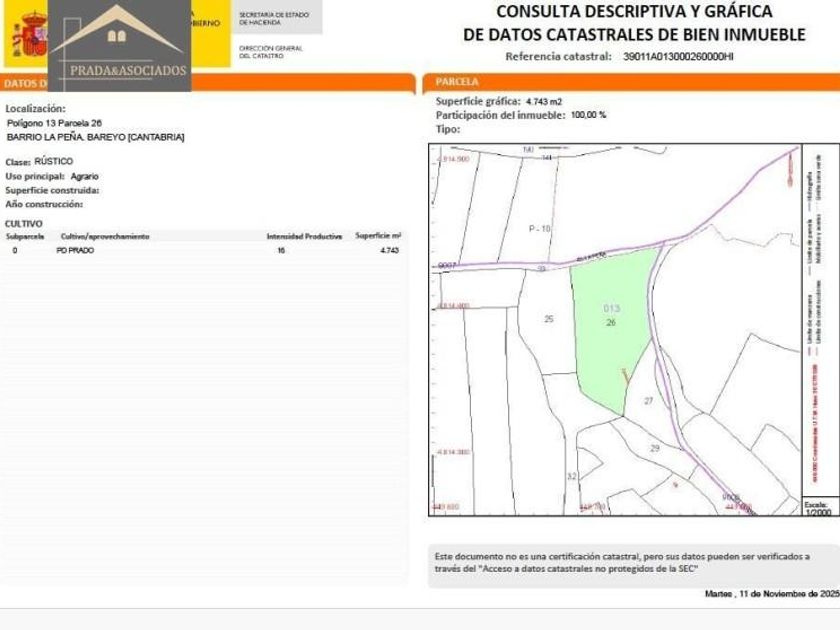Click the Spanish coat of arms emblem

(28, 35)
